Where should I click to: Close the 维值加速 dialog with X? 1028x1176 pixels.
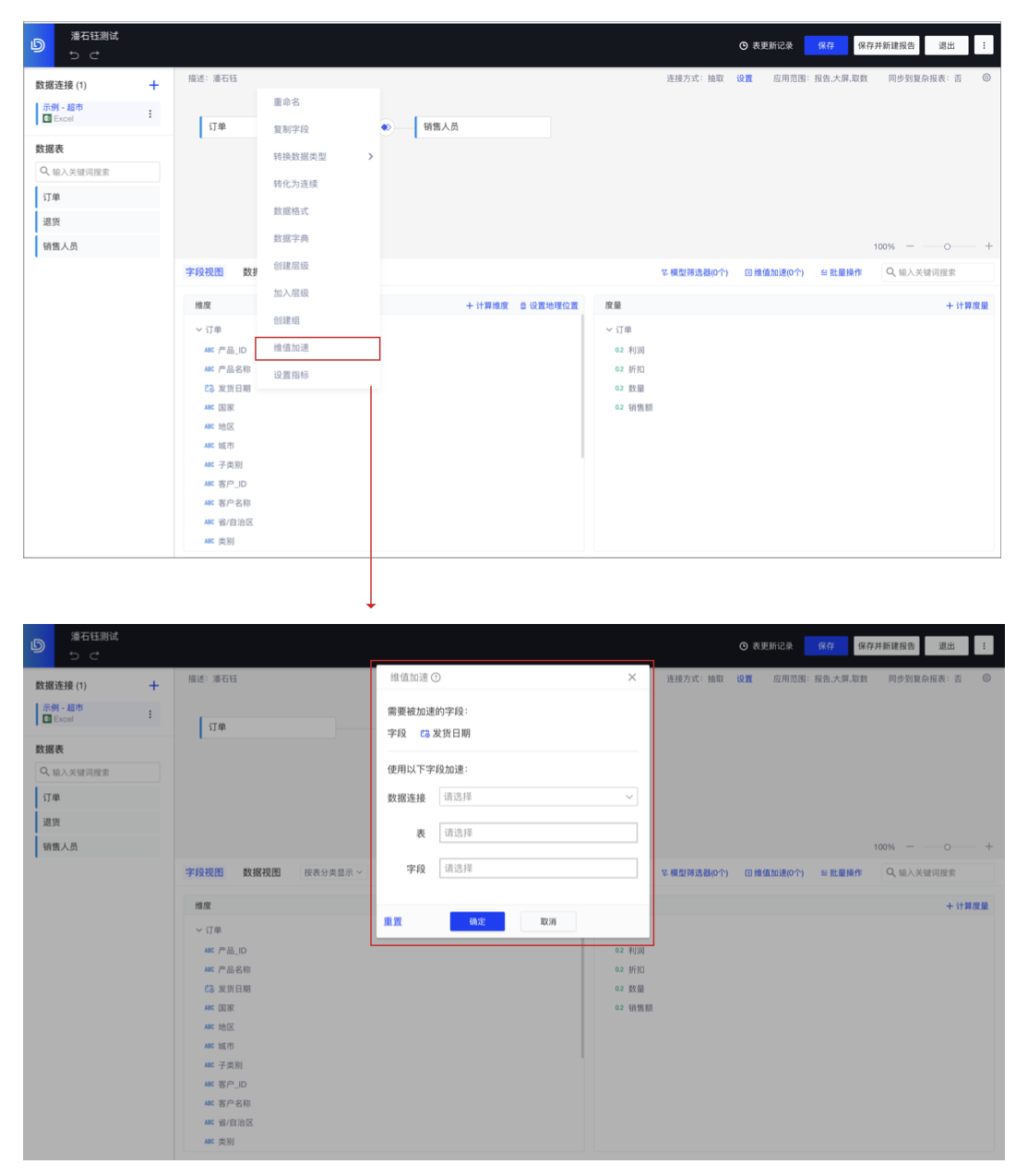[631, 678]
